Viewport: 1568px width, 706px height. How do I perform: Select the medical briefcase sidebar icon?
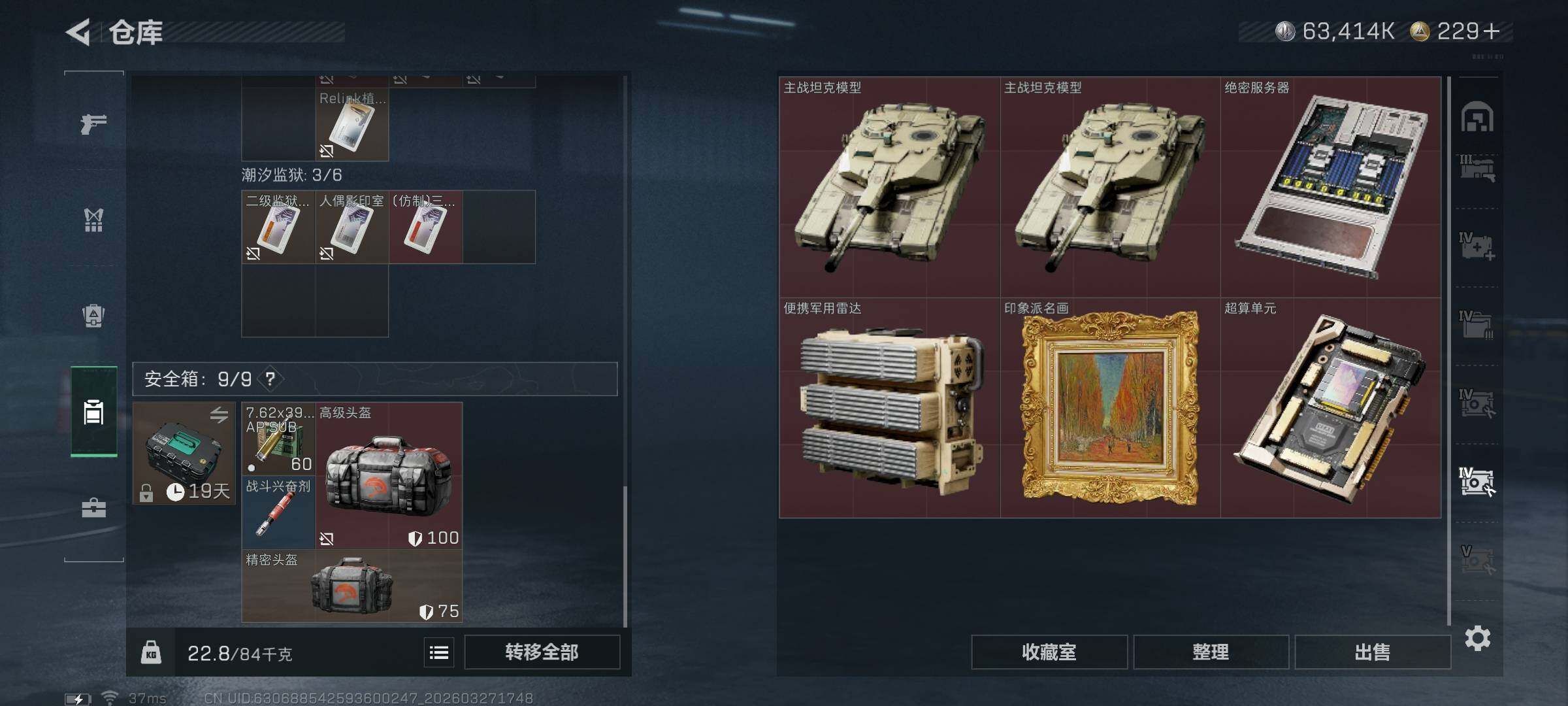93,508
